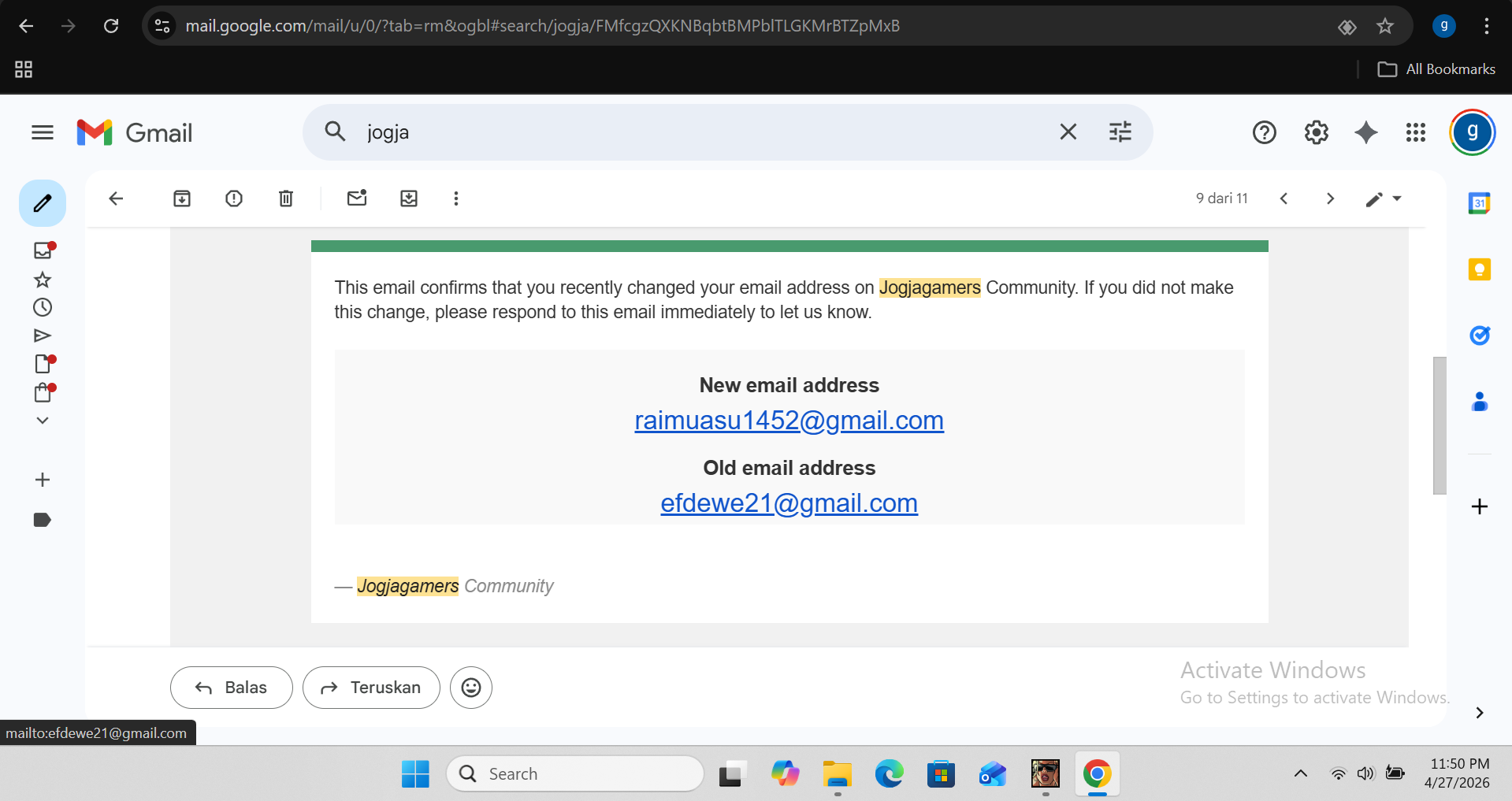
Task: Launch Microsoft Edge from taskbar
Action: click(890, 773)
